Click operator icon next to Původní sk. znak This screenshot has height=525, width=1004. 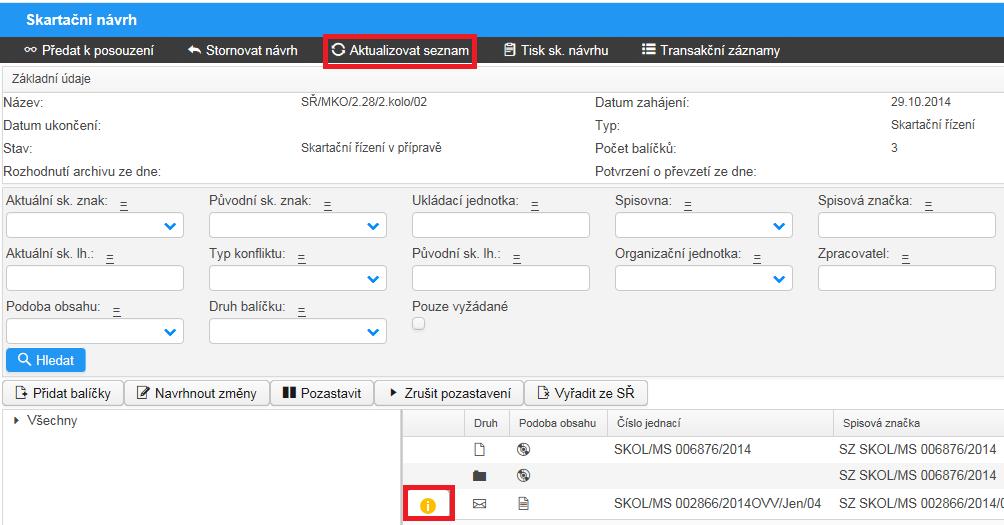click(x=327, y=206)
